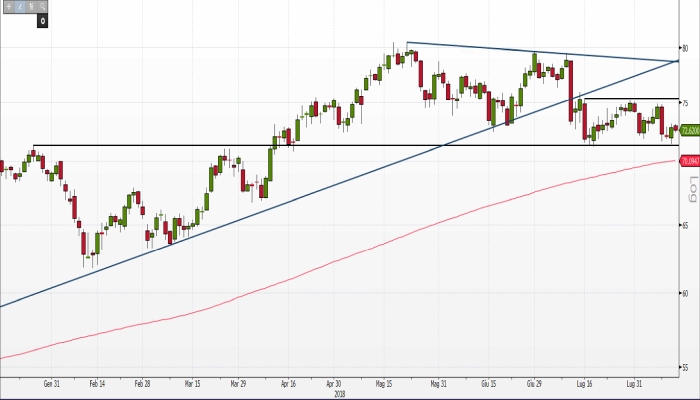700x400 pixels.
Task: Click the 60 price level on axis
Action: point(686,293)
